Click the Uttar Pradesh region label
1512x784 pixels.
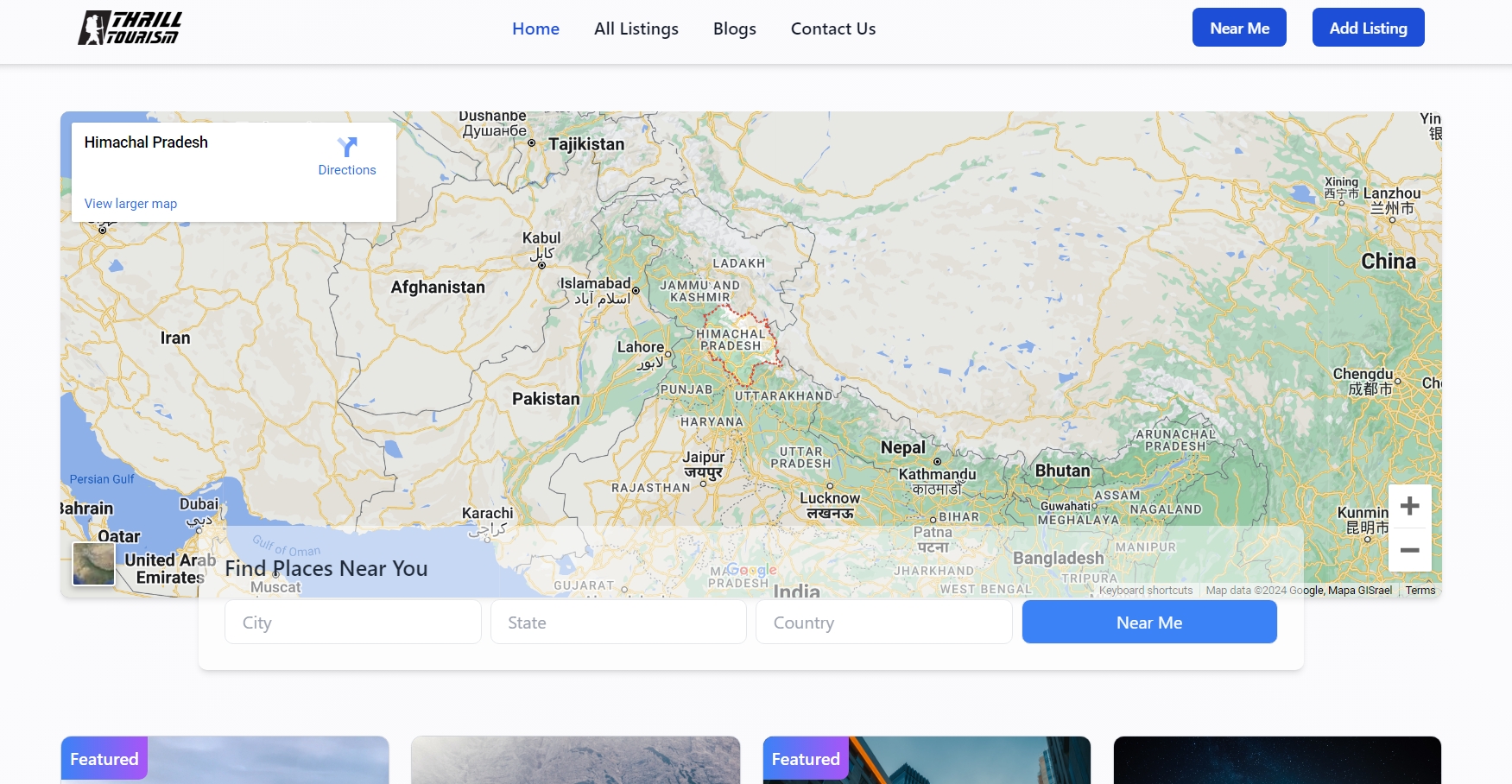(800, 458)
